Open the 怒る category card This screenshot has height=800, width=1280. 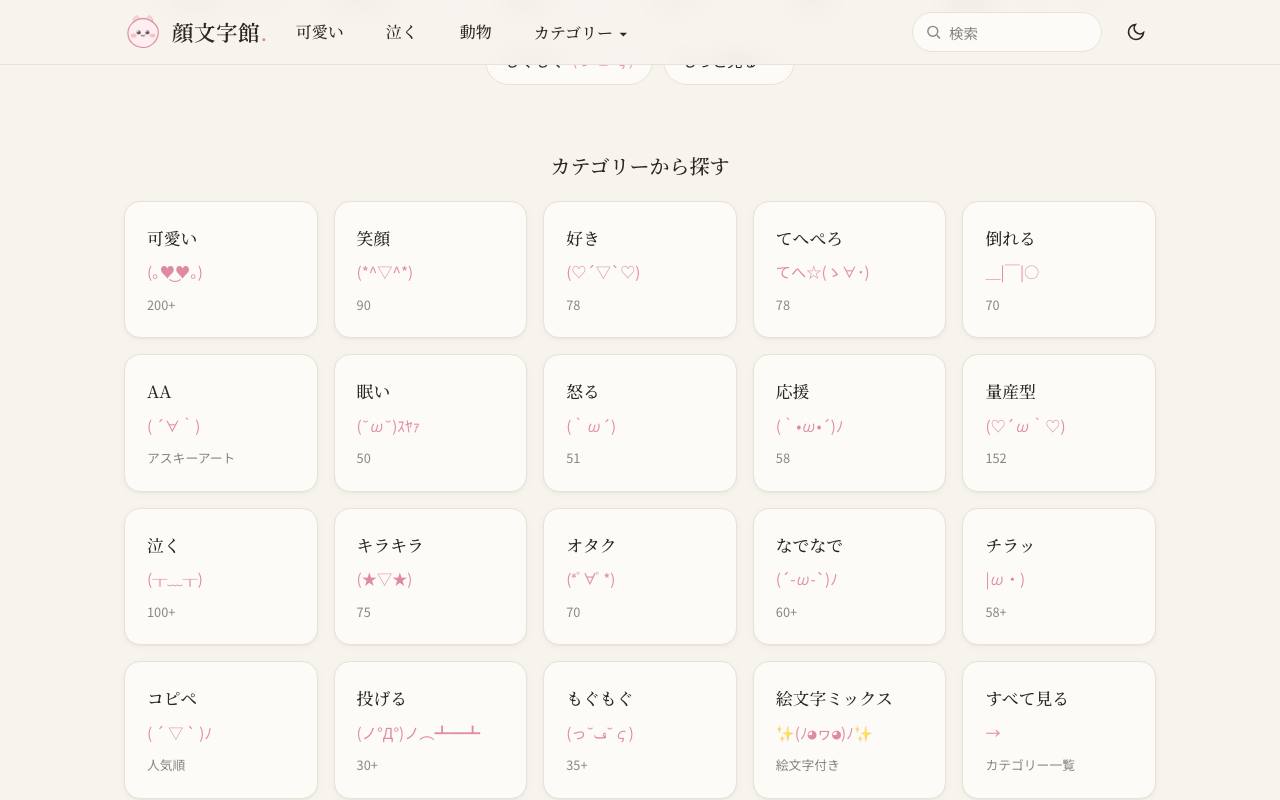pyautogui.click(x=640, y=423)
